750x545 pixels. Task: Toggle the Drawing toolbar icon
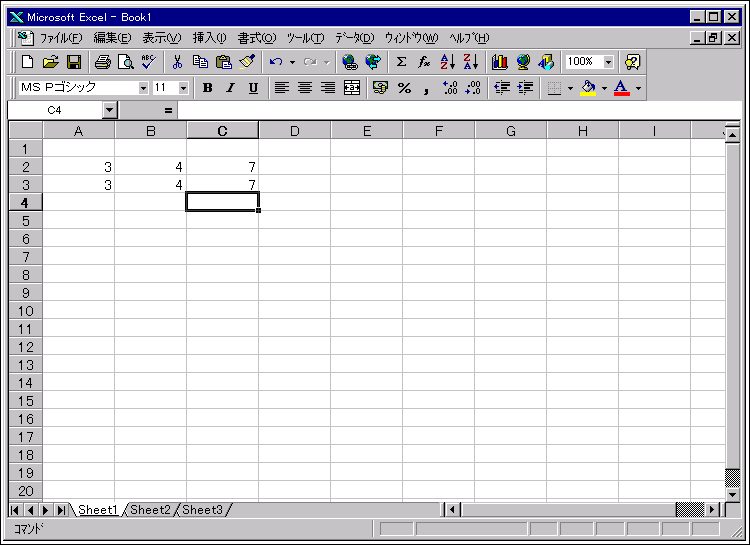[x=546, y=62]
